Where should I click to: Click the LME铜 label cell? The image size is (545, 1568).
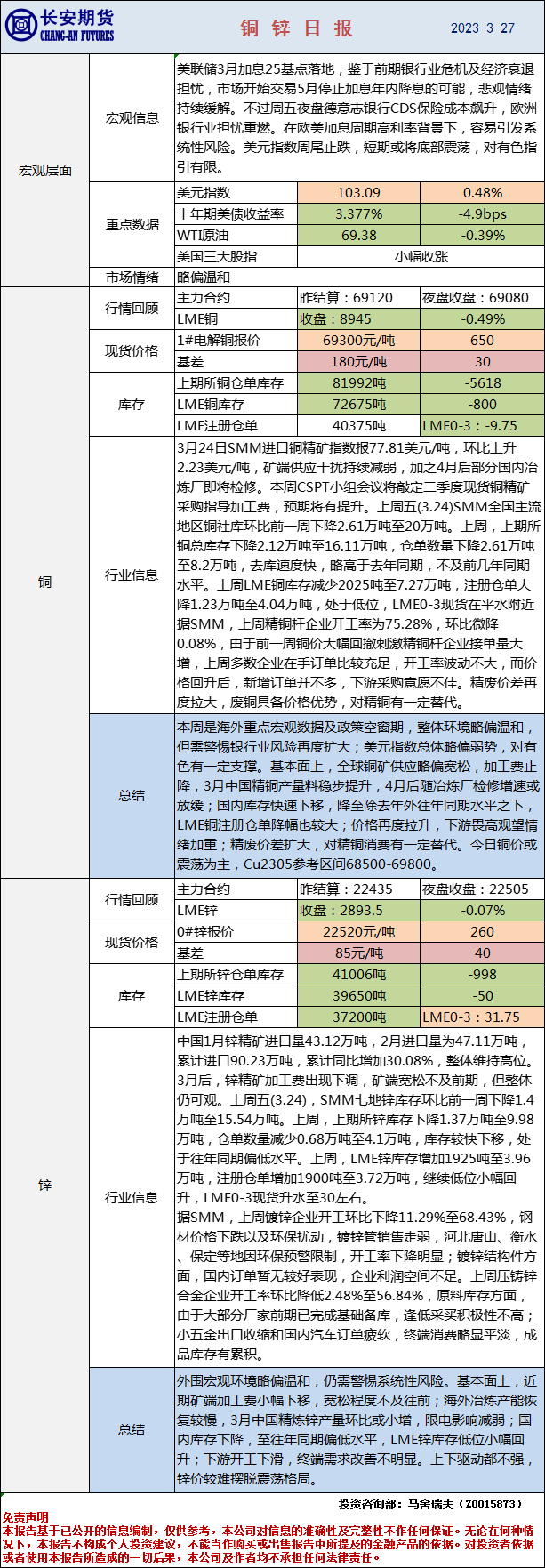tap(236, 318)
